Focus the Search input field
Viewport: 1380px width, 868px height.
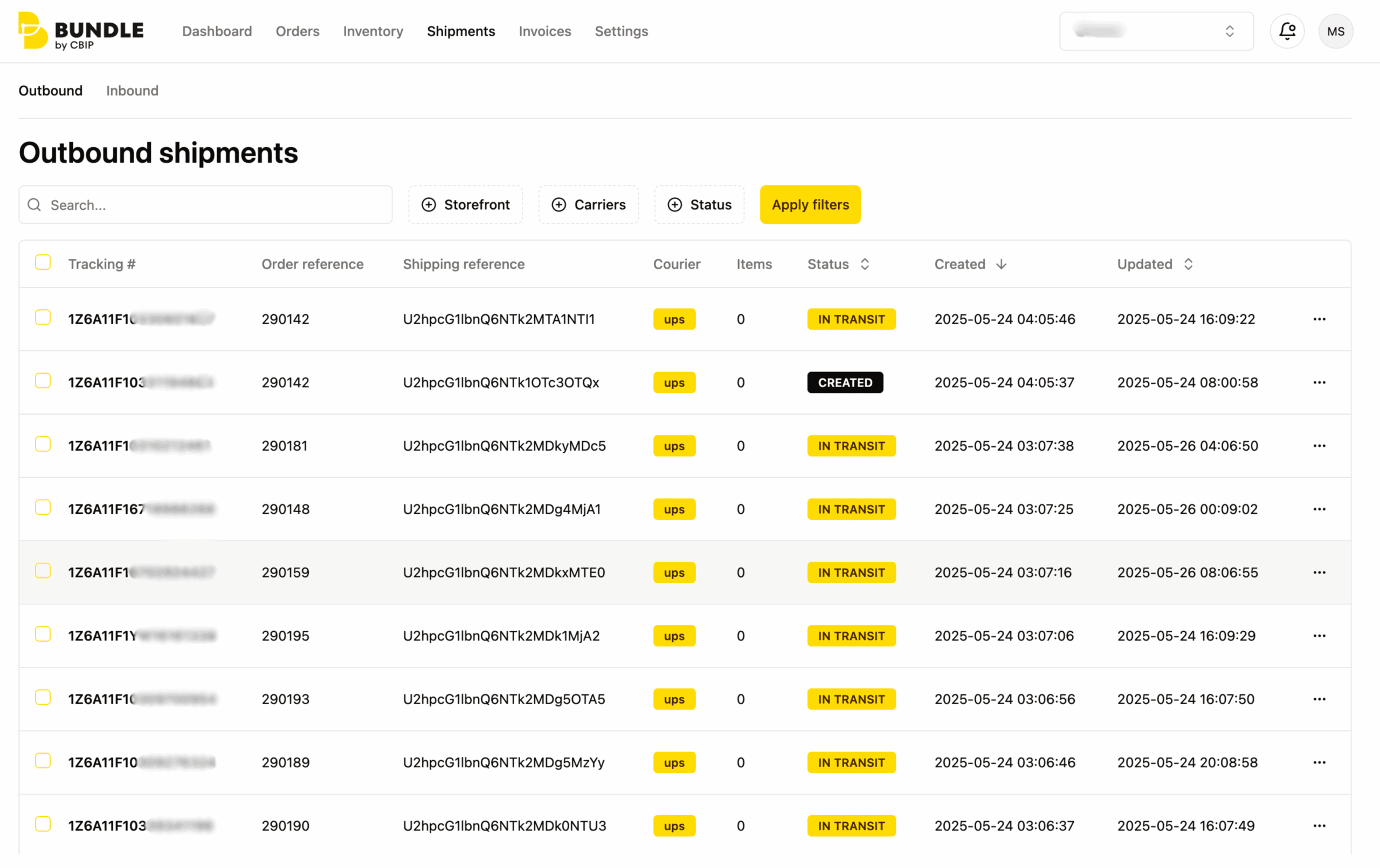click(205, 205)
